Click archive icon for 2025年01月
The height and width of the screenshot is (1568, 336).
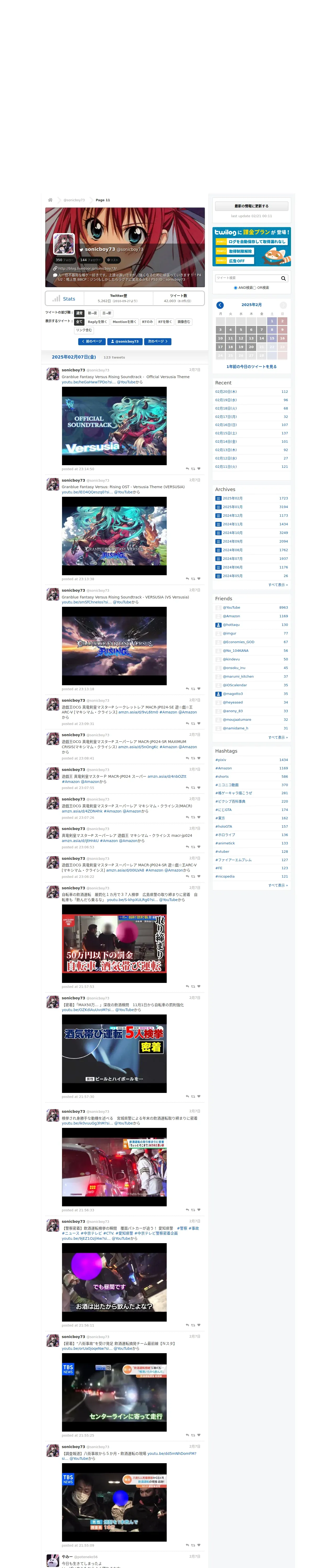coord(218,507)
